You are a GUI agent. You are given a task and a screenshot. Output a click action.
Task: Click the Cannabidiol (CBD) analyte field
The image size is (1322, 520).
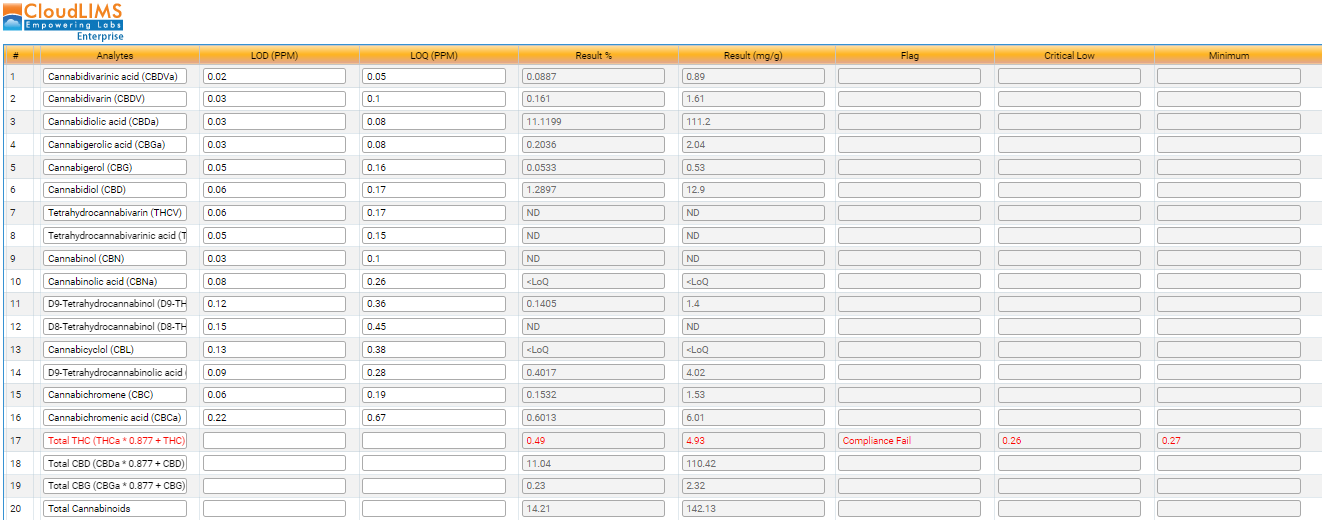pyautogui.click(x=115, y=190)
